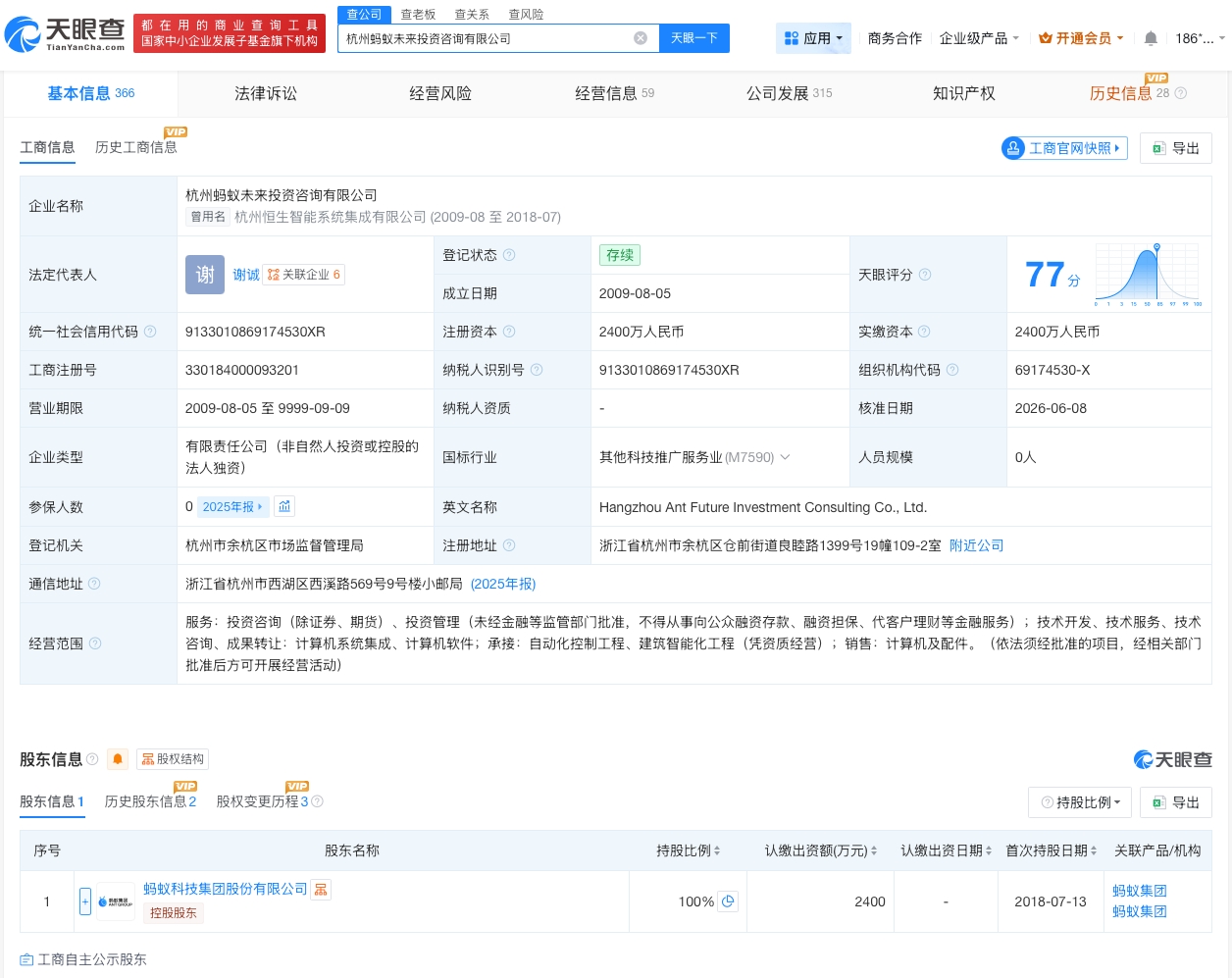Click help icon beside 实缴资本
The image size is (1232, 978).
point(924,332)
